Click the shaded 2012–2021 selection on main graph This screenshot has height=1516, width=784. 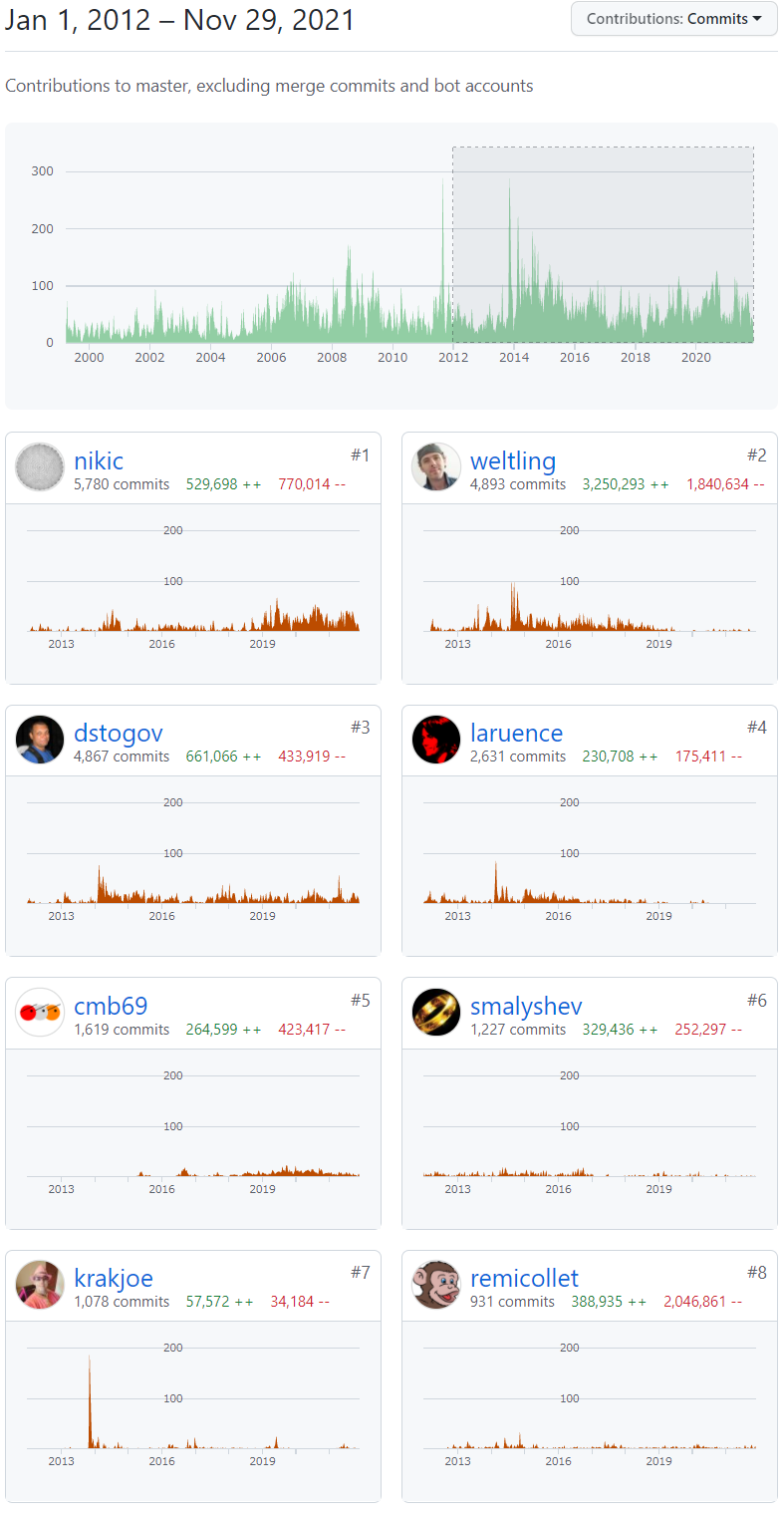pyautogui.click(x=603, y=244)
